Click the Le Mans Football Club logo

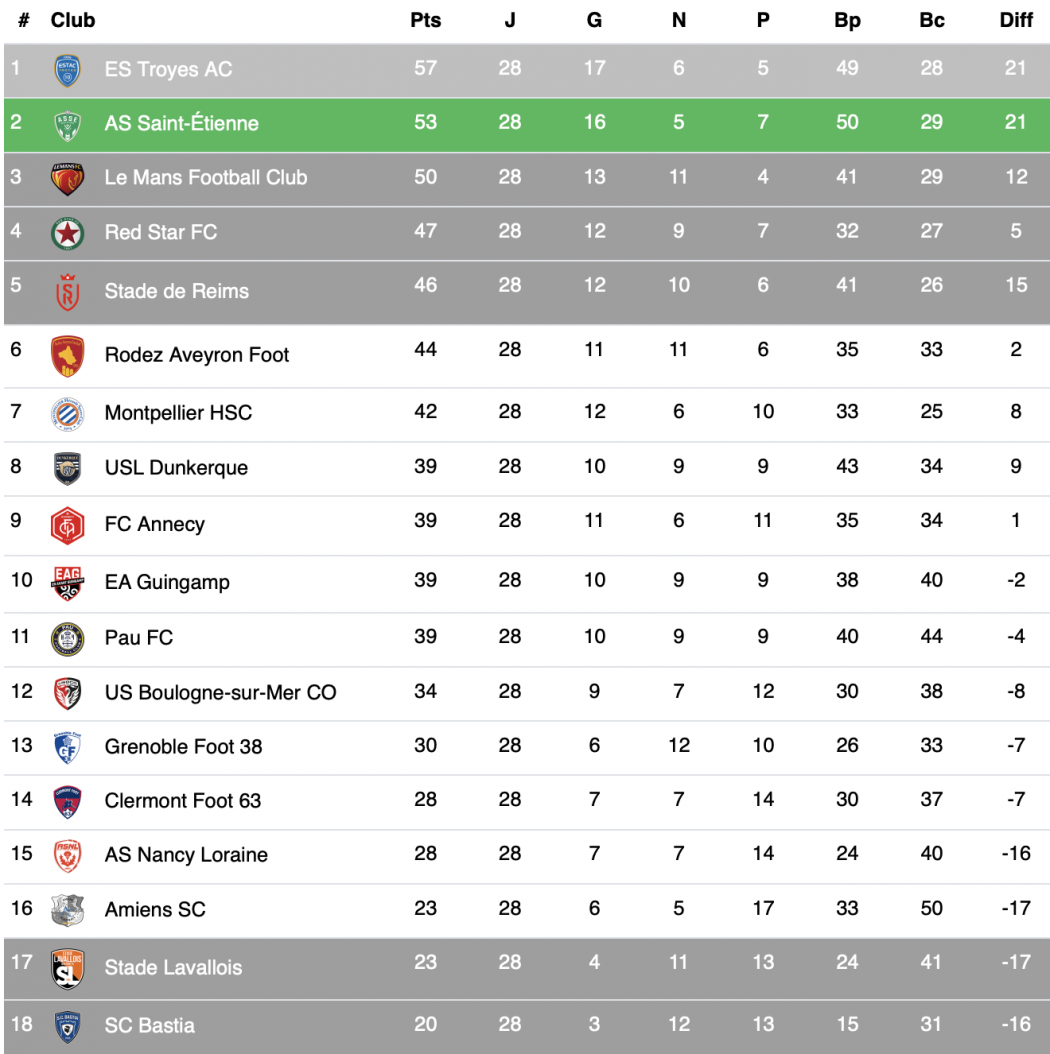(x=67, y=179)
